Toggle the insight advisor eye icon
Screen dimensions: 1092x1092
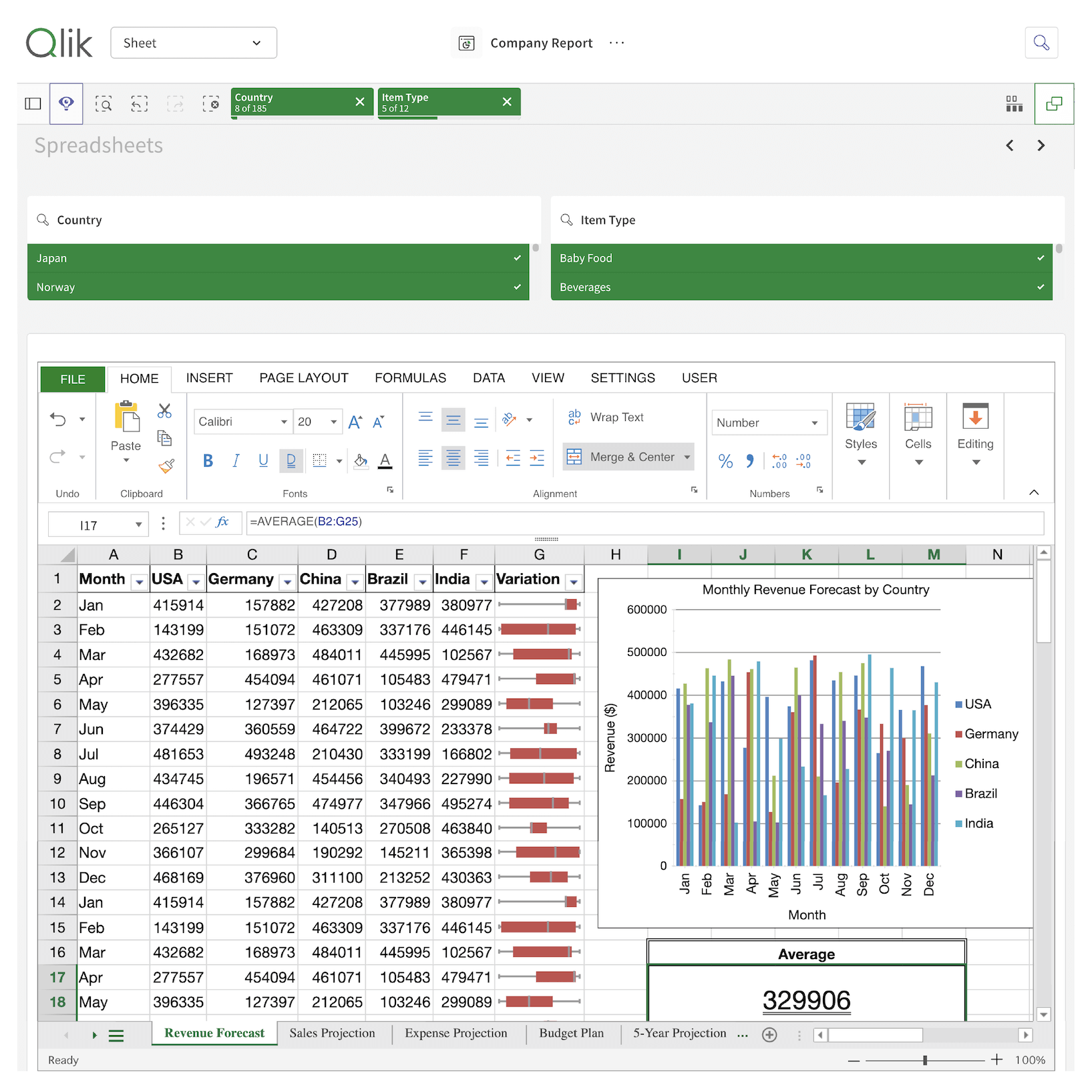tap(66, 104)
